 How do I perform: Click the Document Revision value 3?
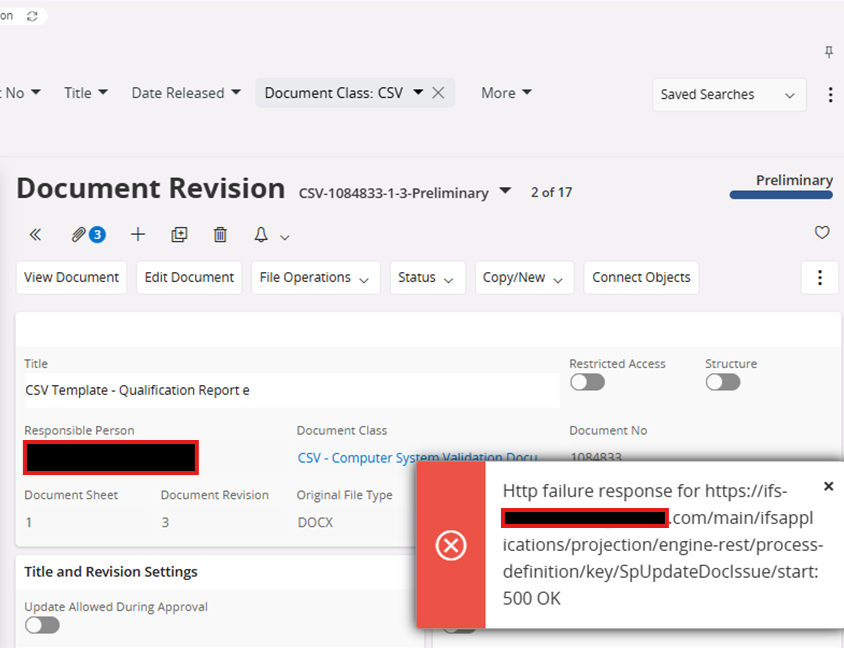coord(165,523)
